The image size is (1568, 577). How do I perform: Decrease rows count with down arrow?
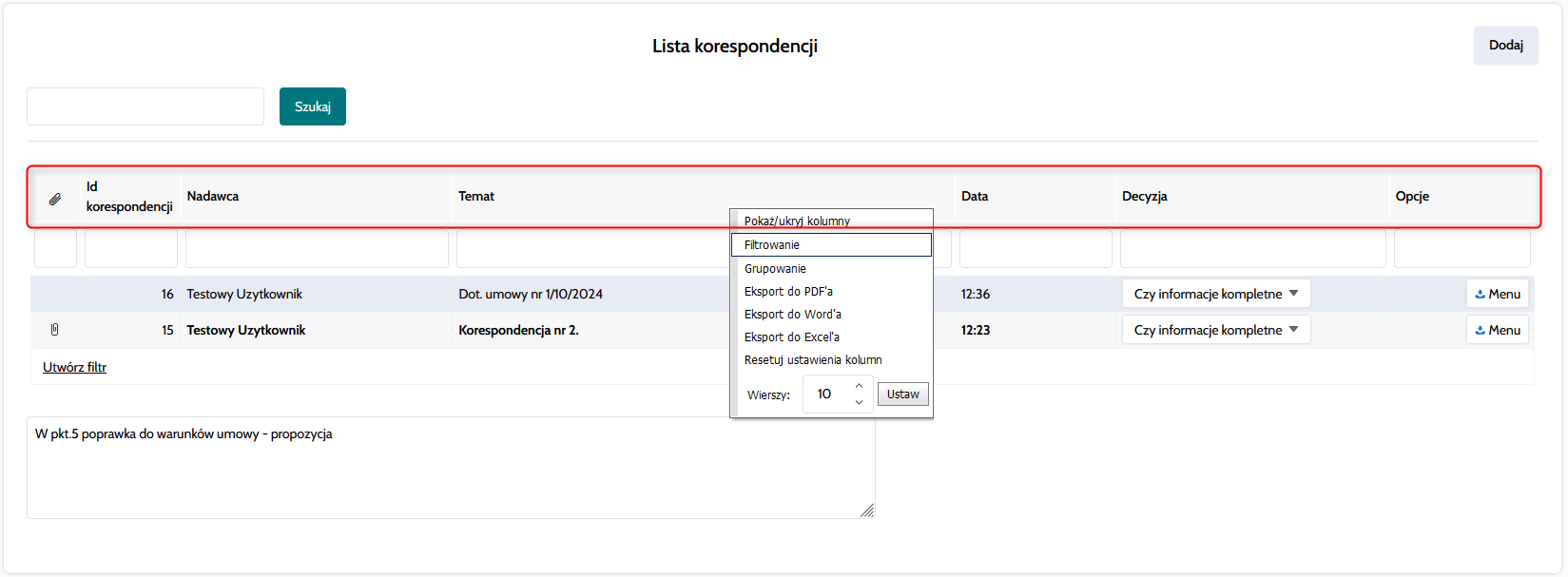click(859, 402)
